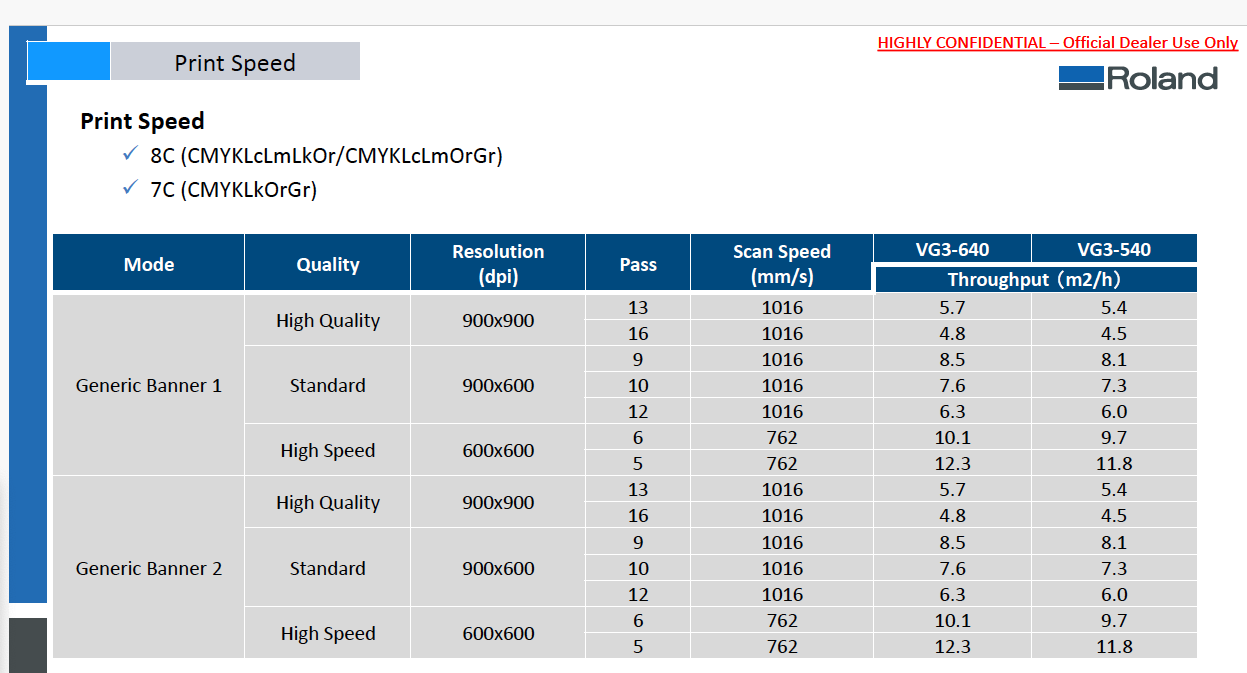Image resolution: width=1247 pixels, height=673 pixels.
Task: Select pass '5' in Generic Banner 1
Action: pyautogui.click(x=638, y=463)
